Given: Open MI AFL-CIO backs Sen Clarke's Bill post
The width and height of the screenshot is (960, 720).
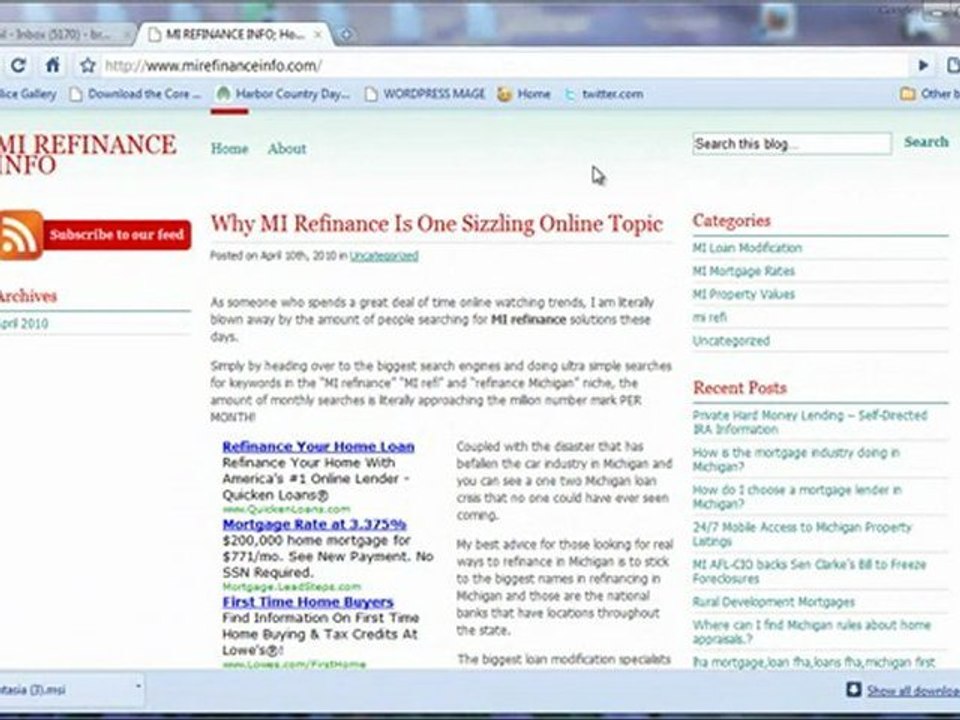Looking at the screenshot, I should [809, 572].
